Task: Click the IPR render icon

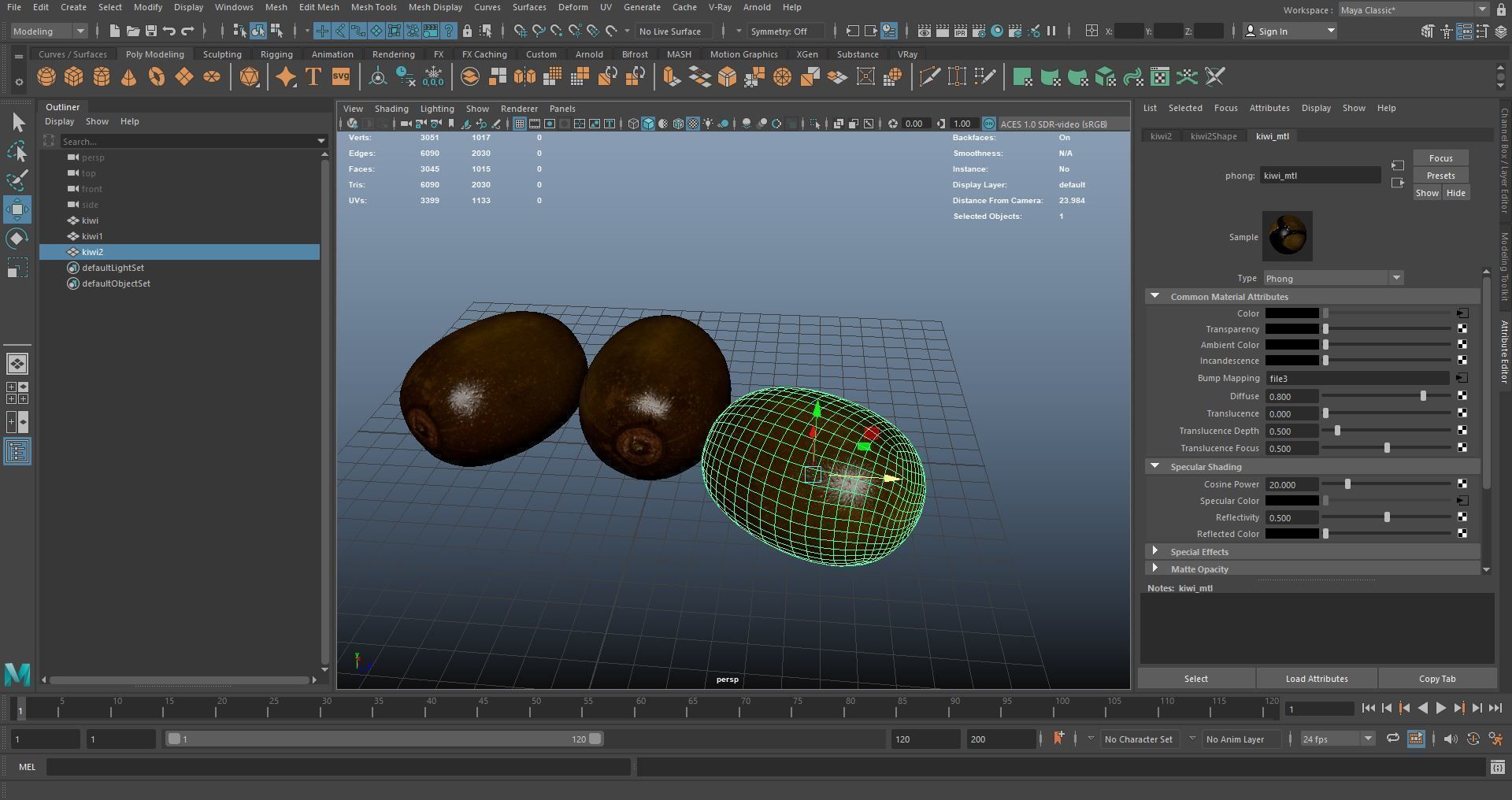Action: (x=961, y=31)
